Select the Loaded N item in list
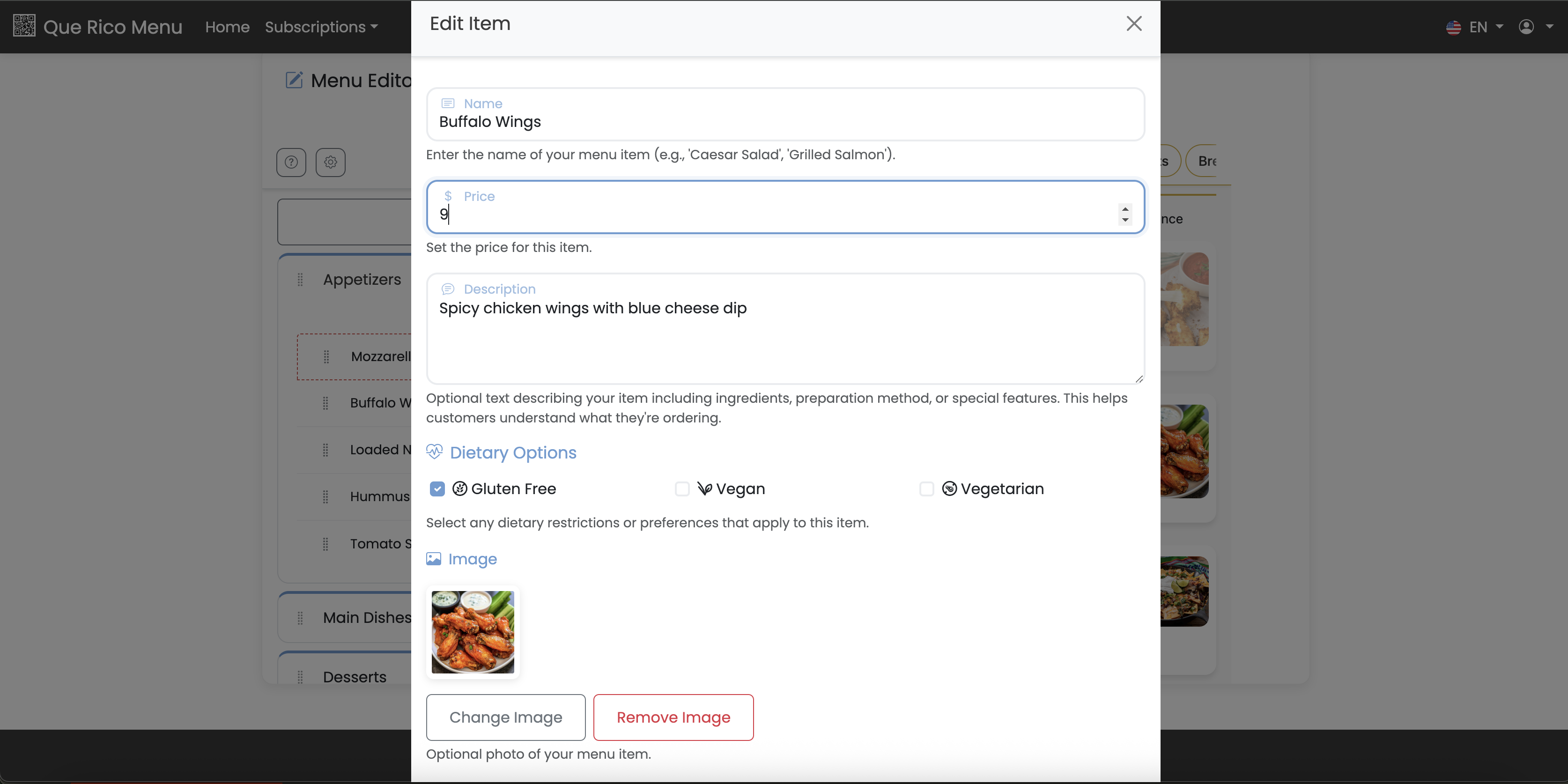Screen dimensions: 1568x784 [380, 450]
